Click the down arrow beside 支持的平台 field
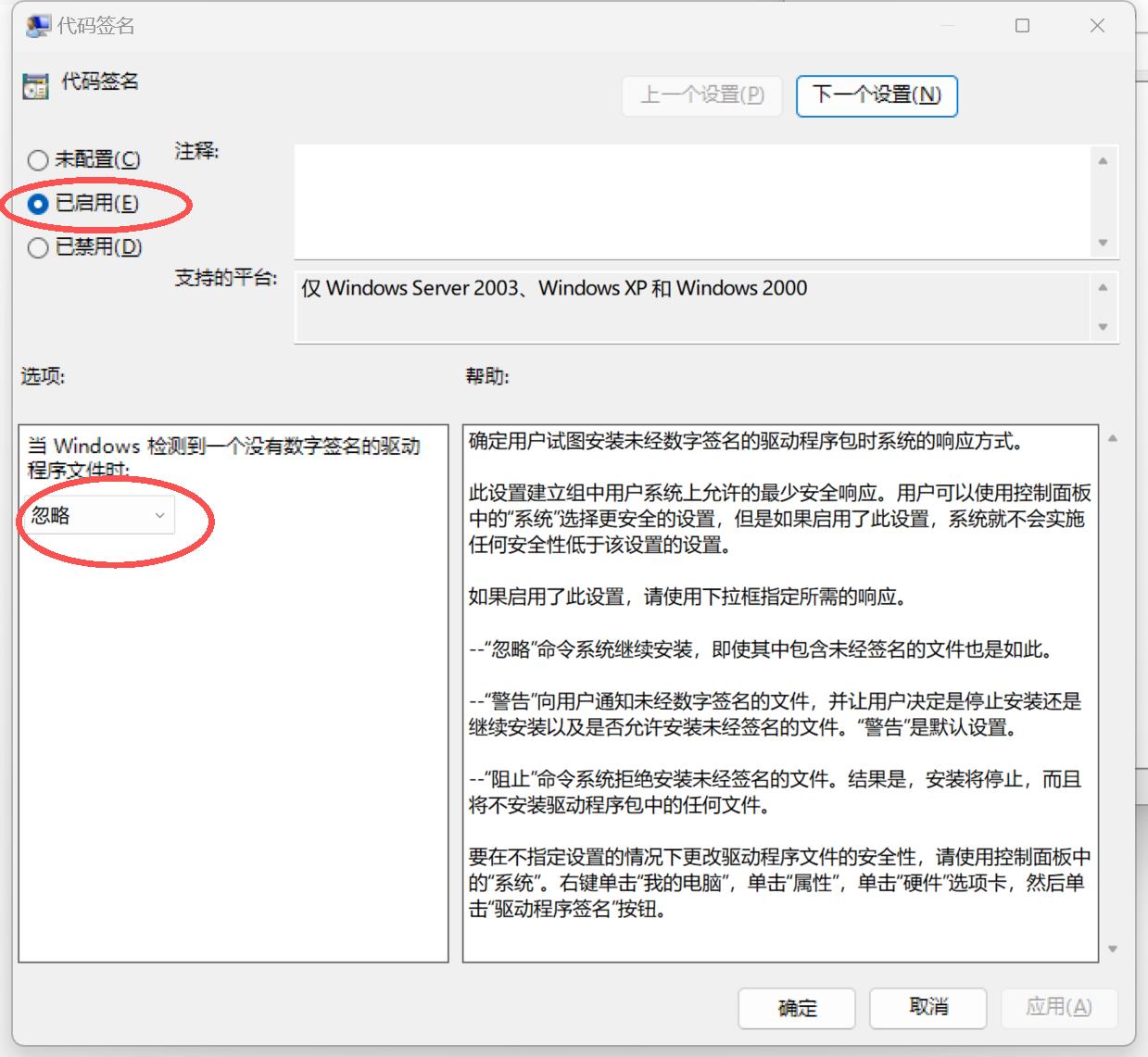 click(x=1103, y=327)
